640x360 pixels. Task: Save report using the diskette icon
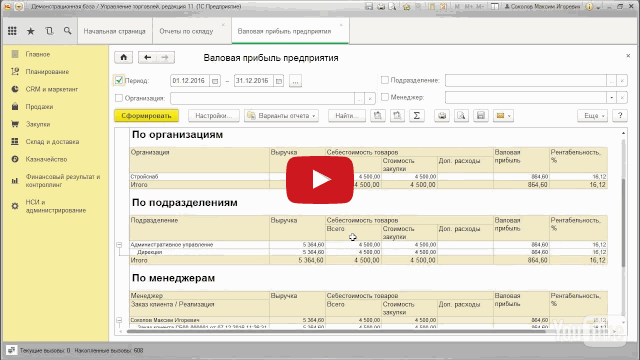(481, 116)
